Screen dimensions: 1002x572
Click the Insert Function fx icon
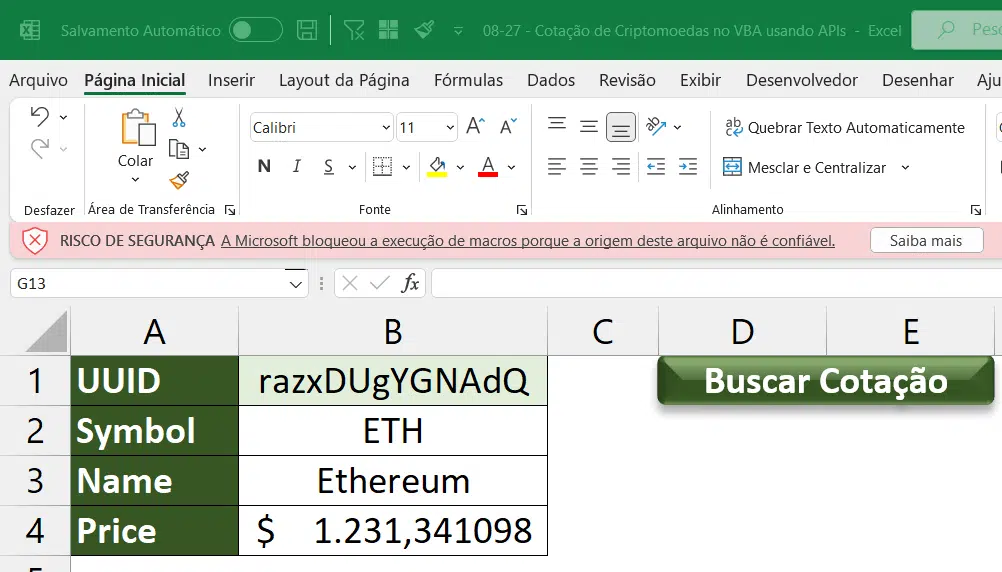409,284
